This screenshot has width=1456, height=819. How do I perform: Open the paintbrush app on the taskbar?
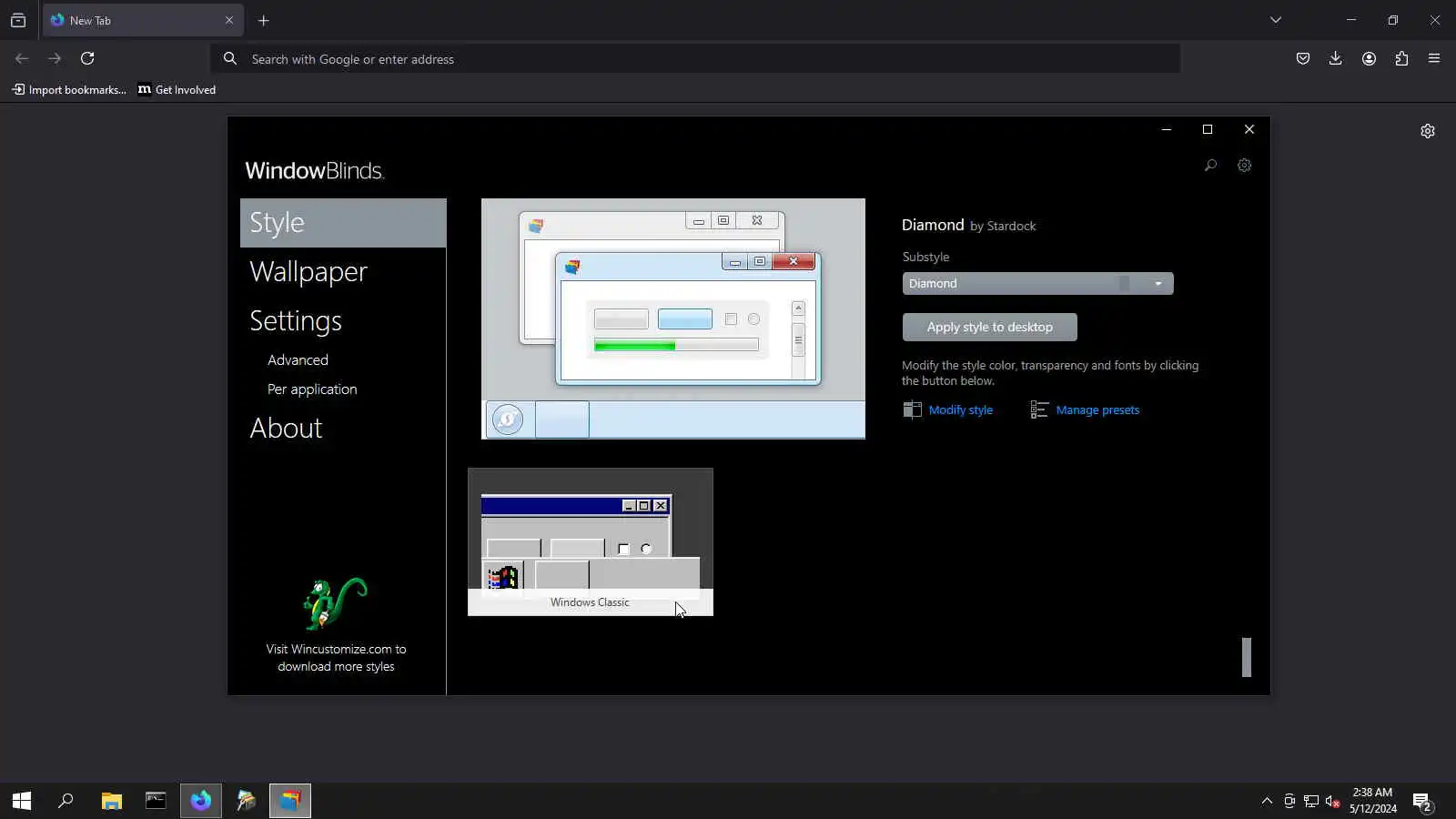pos(246,801)
